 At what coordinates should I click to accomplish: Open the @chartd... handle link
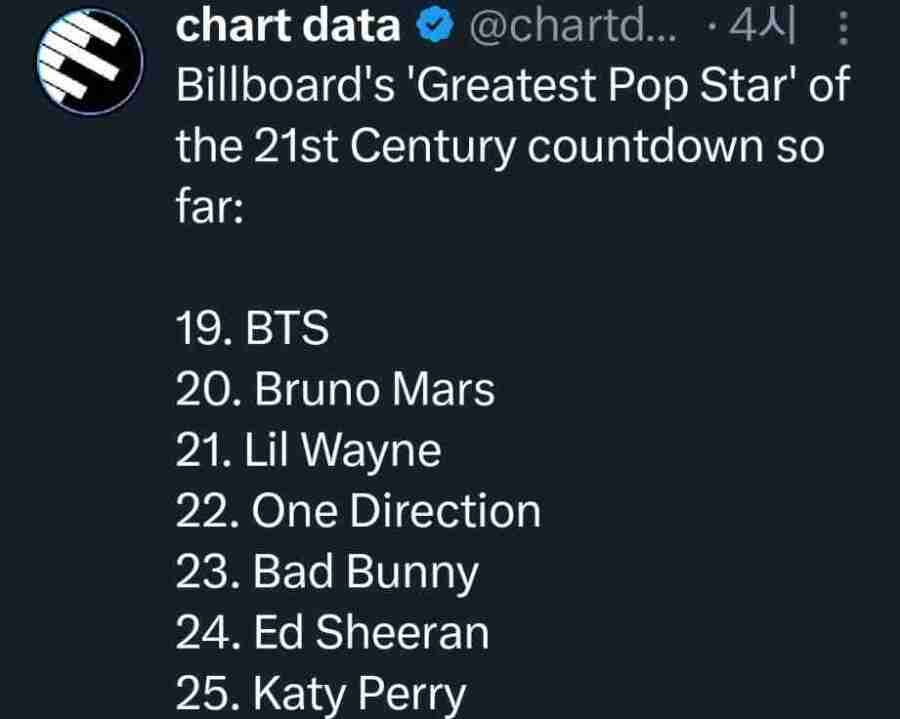pyautogui.click(x=573, y=26)
